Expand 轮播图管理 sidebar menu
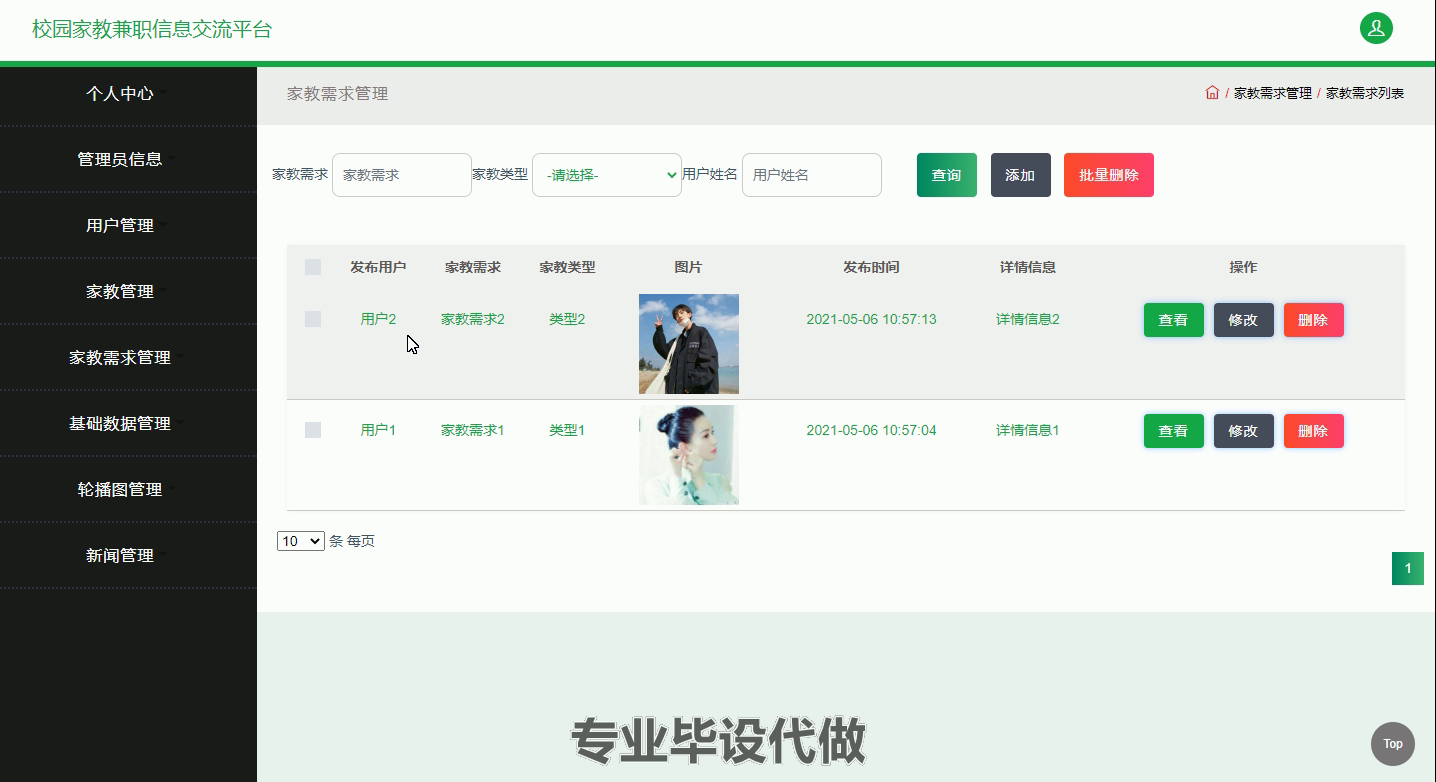Screen dimensions: 1436x782 120,489
